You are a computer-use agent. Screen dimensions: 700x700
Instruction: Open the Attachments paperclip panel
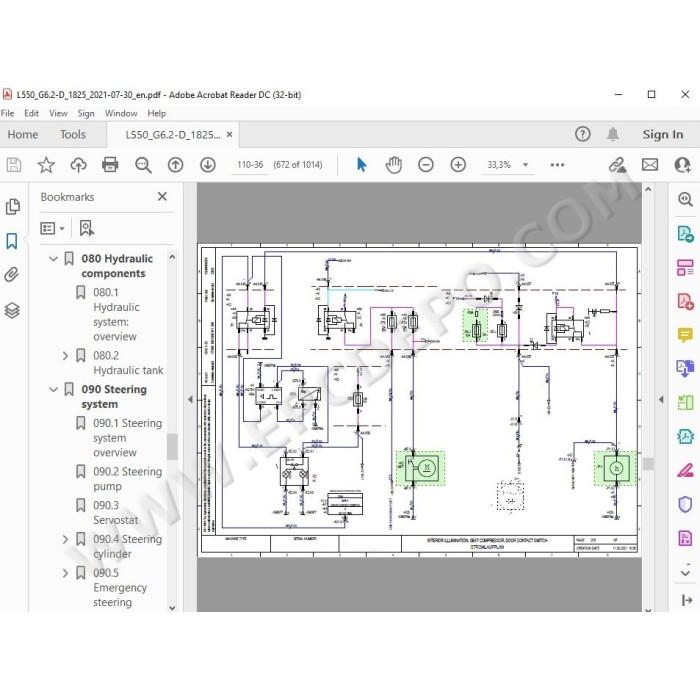(12, 275)
